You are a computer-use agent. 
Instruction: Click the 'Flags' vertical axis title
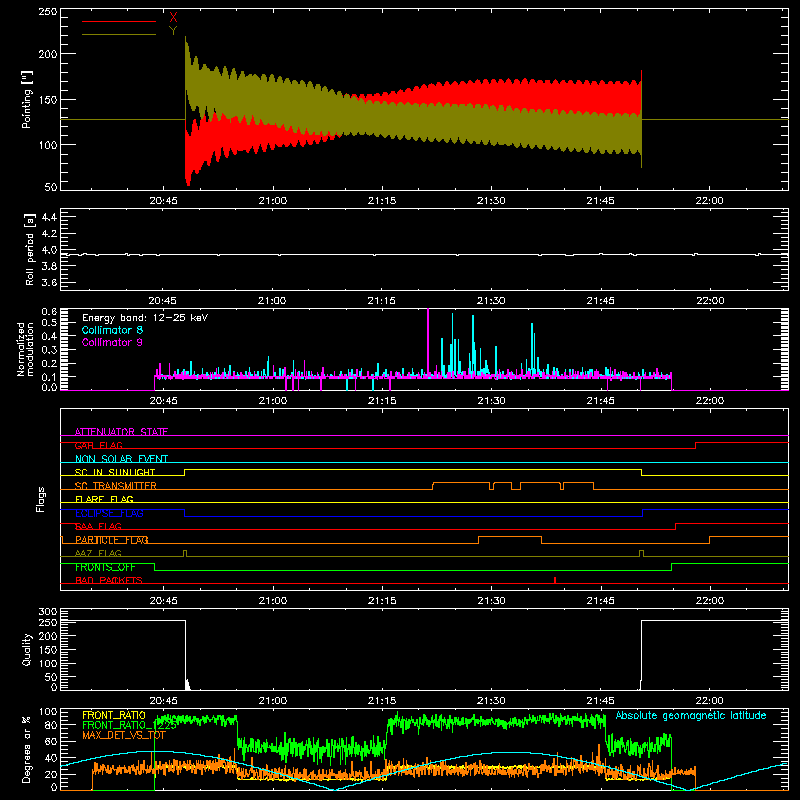(40, 499)
